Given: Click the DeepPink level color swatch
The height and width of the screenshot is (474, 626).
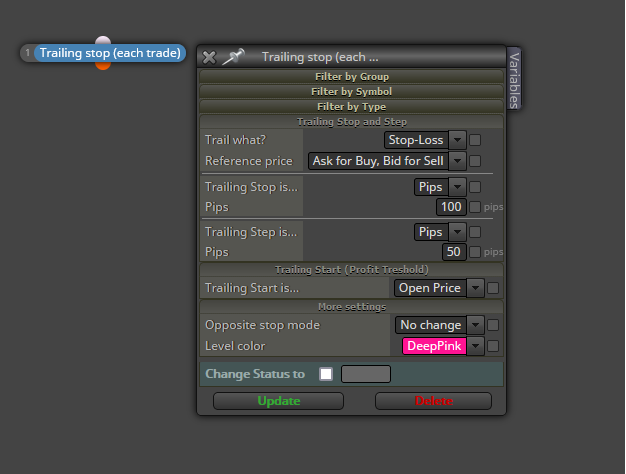Looking at the screenshot, I should 434,346.
